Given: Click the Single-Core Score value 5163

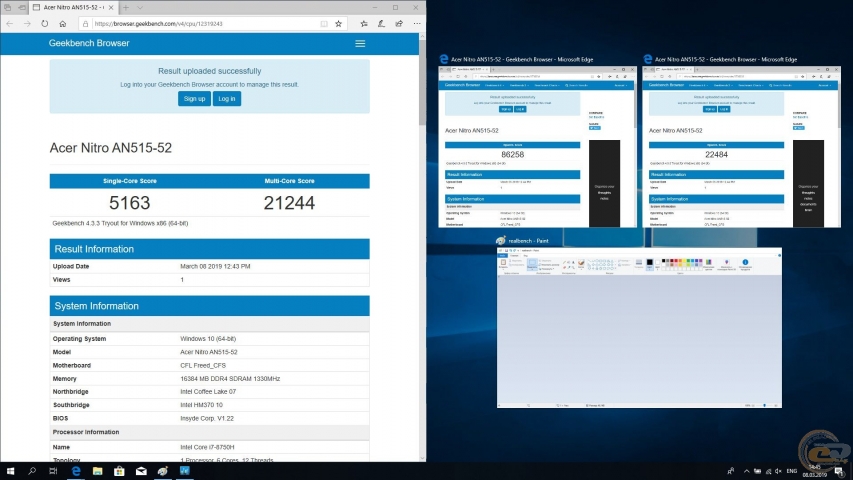Looking at the screenshot, I should tap(129, 203).
